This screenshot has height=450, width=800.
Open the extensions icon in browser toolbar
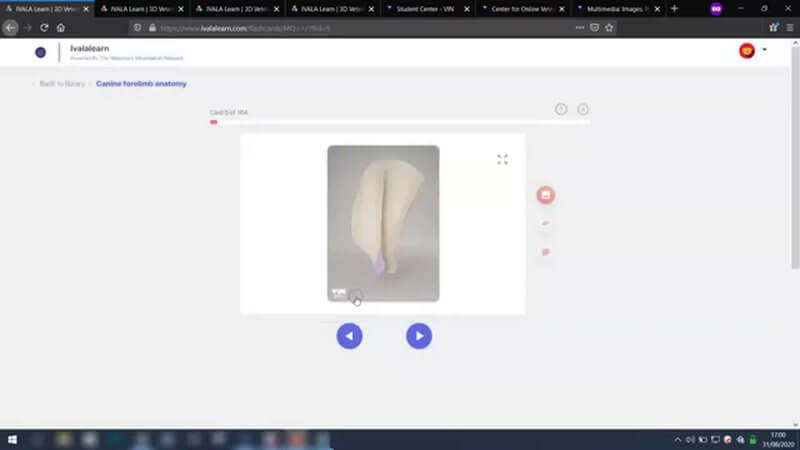[773, 28]
